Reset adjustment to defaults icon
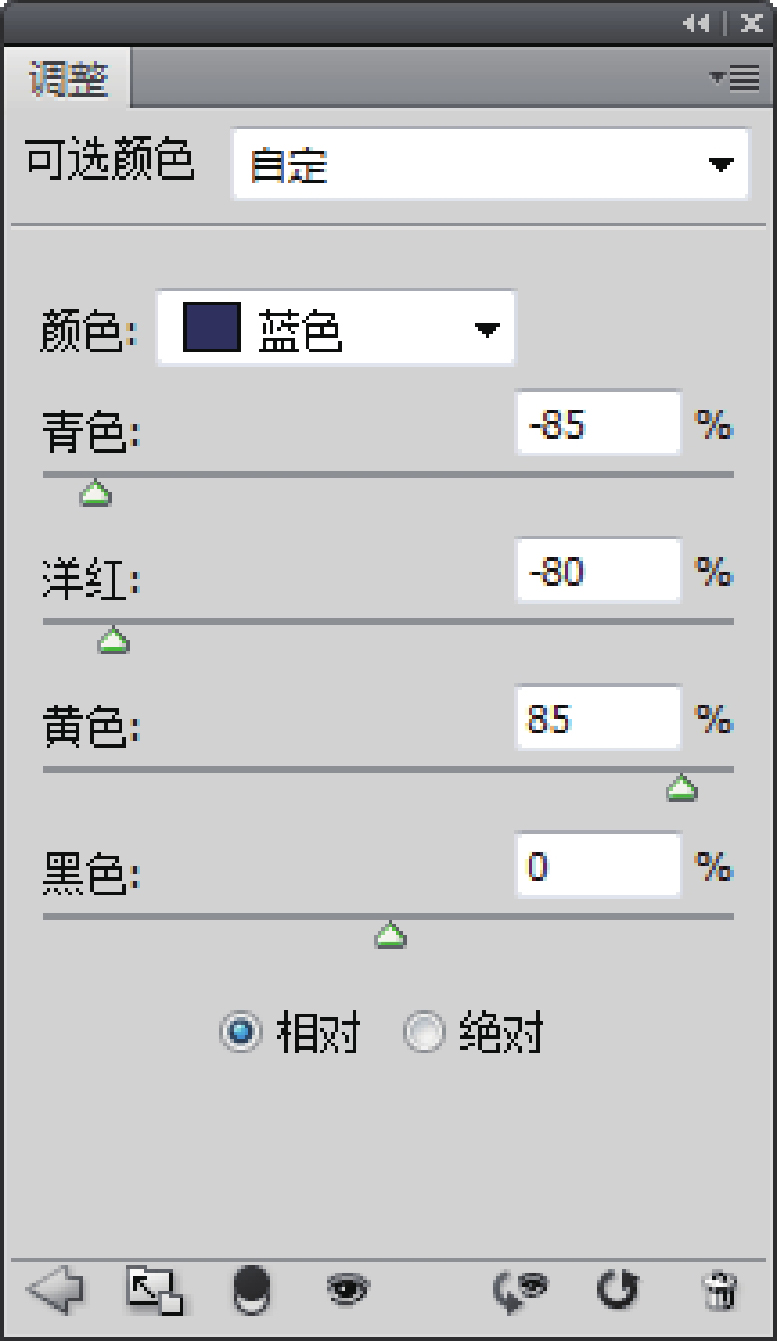 pyautogui.click(x=617, y=1290)
